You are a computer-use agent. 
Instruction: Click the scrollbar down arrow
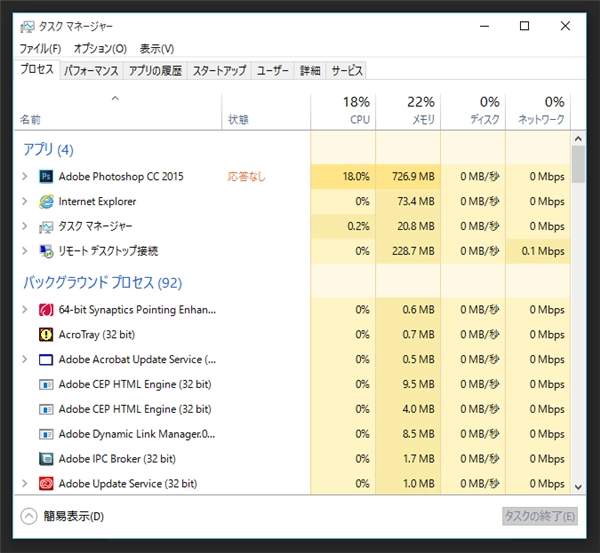click(578, 487)
